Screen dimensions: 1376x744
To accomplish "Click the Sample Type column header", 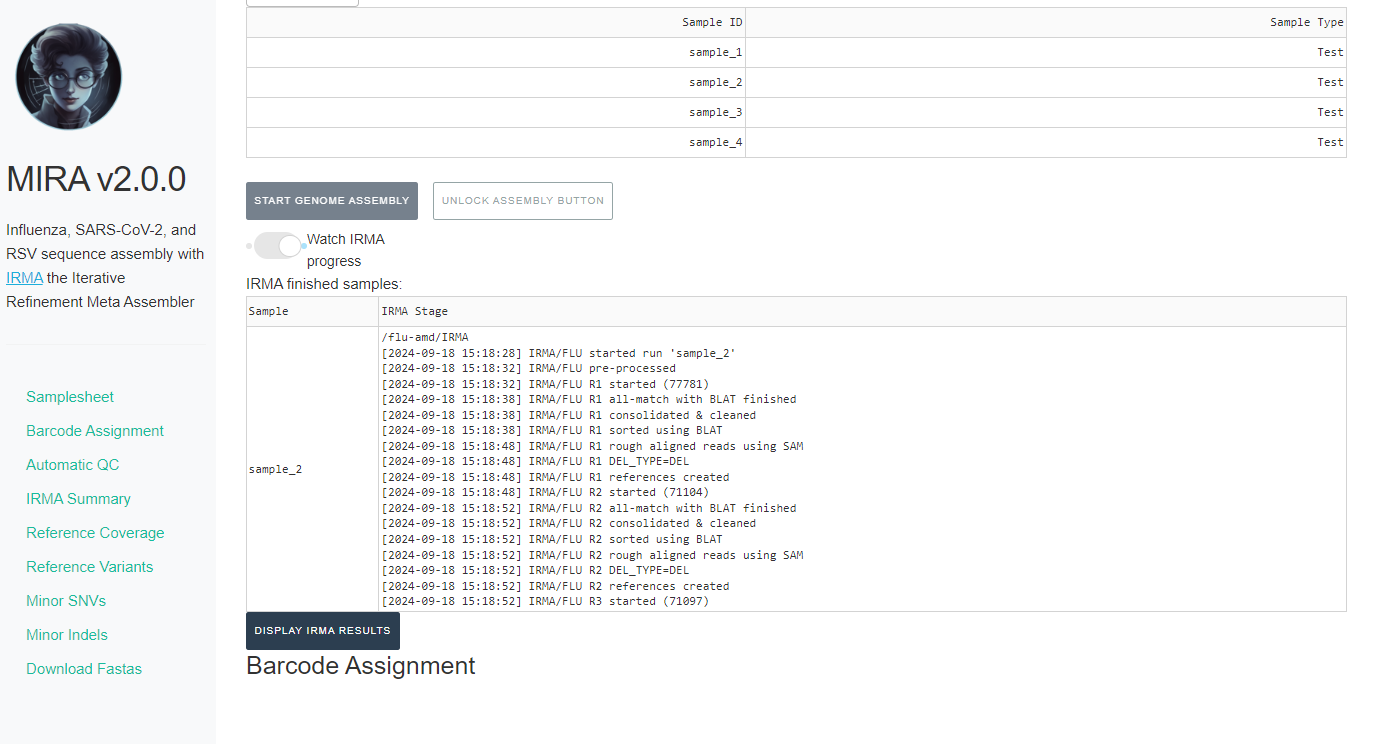I will click(1306, 22).
